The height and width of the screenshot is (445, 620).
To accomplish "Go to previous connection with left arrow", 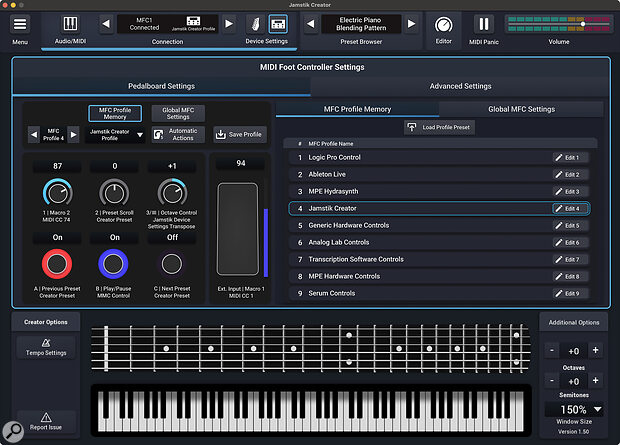I will (106, 24).
